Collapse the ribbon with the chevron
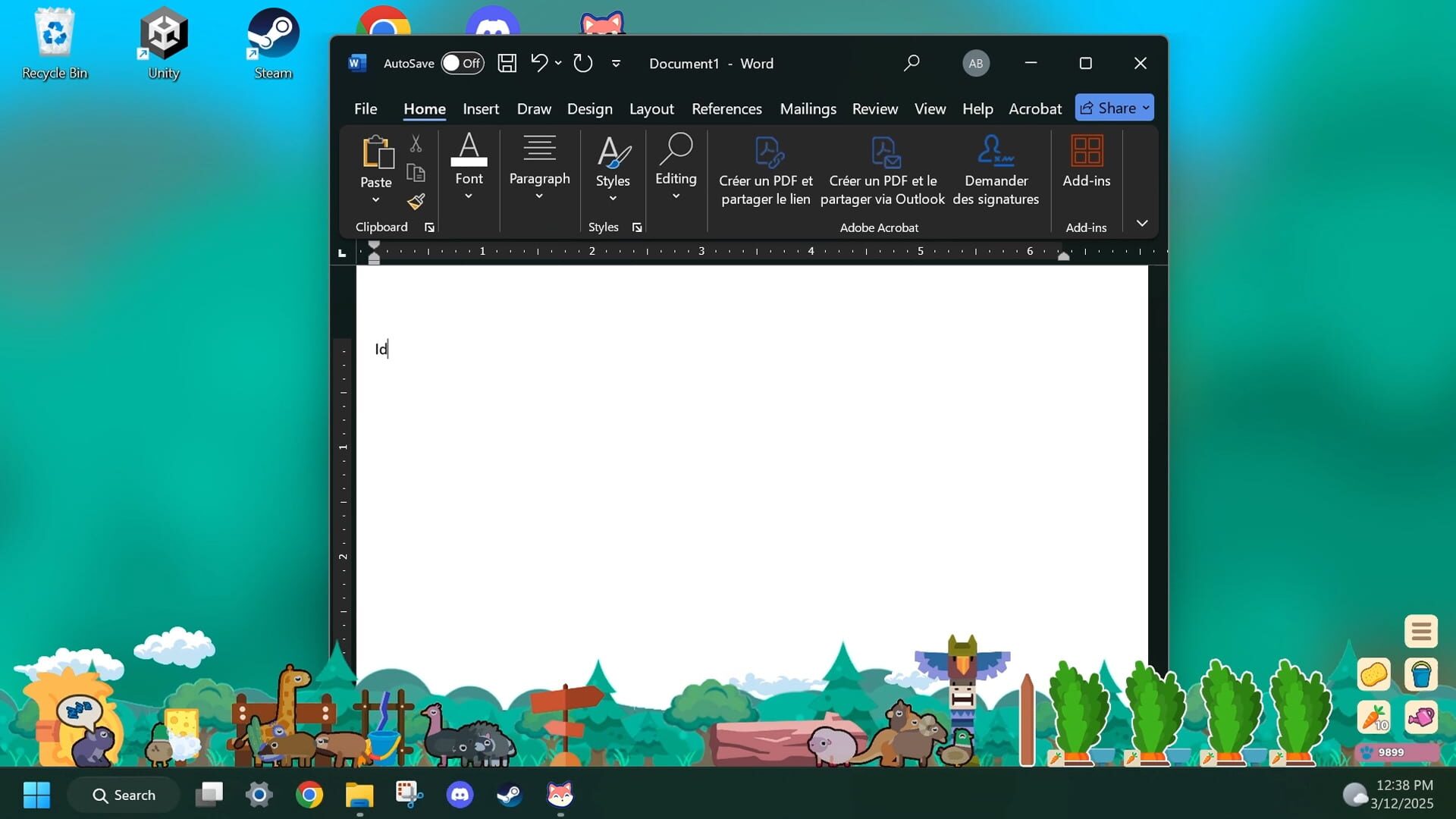 click(1141, 223)
